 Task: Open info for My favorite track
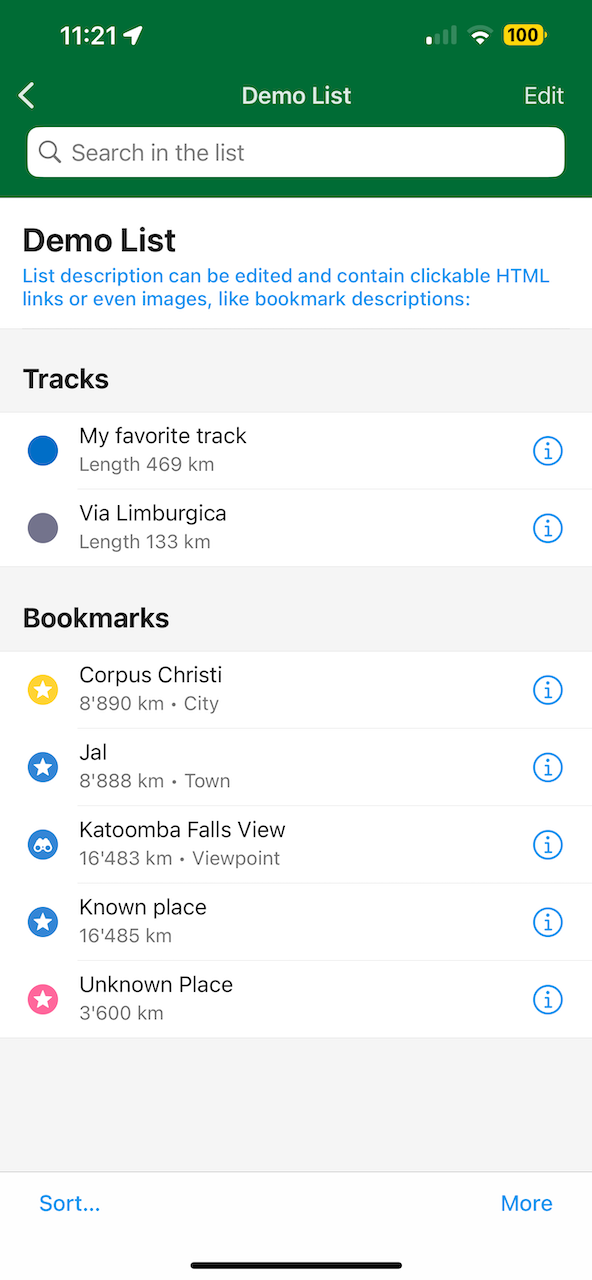coord(547,451)
